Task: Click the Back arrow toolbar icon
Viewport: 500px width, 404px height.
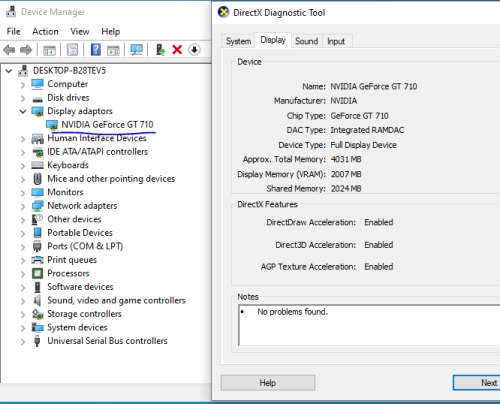Action: tap(9, 50)
